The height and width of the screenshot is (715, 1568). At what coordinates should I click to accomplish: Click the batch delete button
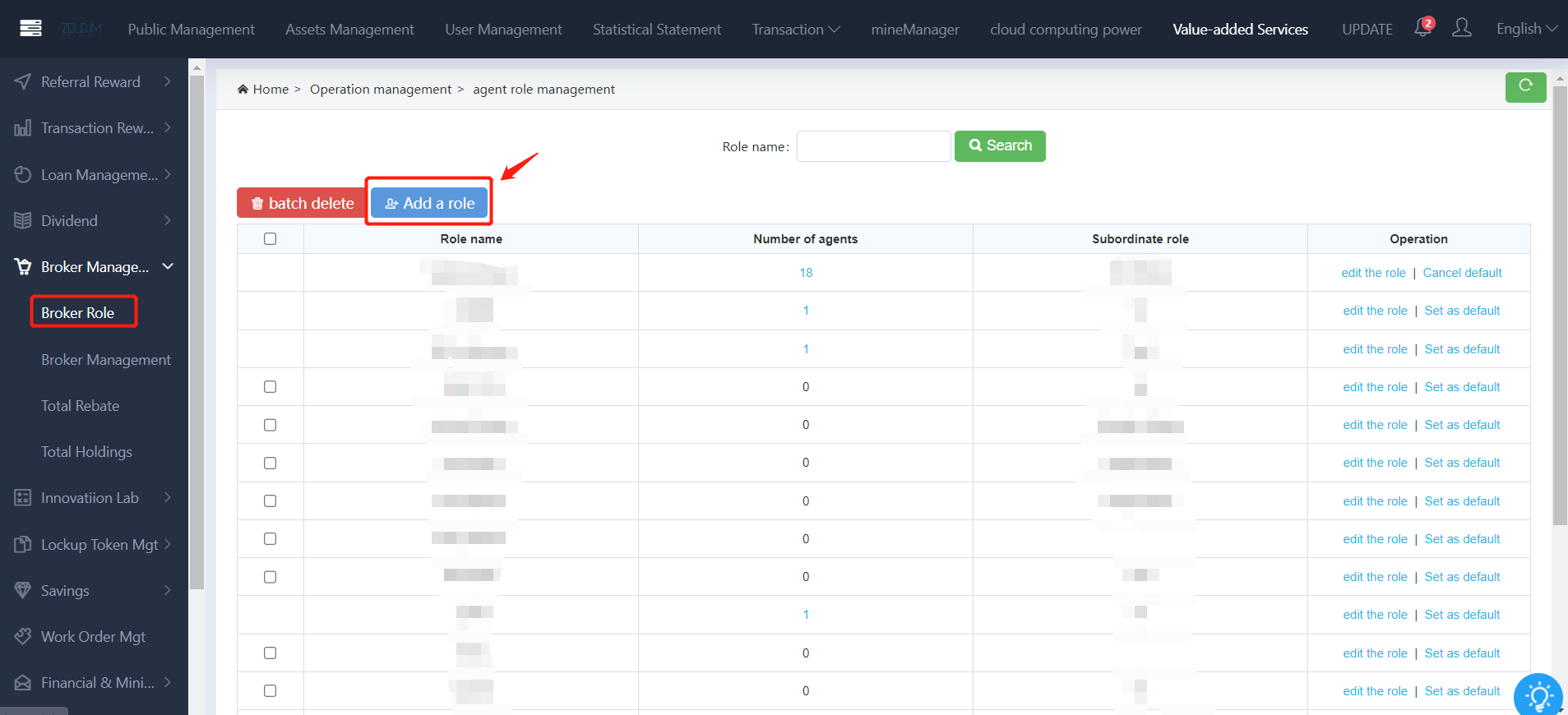pyautogui.click(x=303, y=203)
